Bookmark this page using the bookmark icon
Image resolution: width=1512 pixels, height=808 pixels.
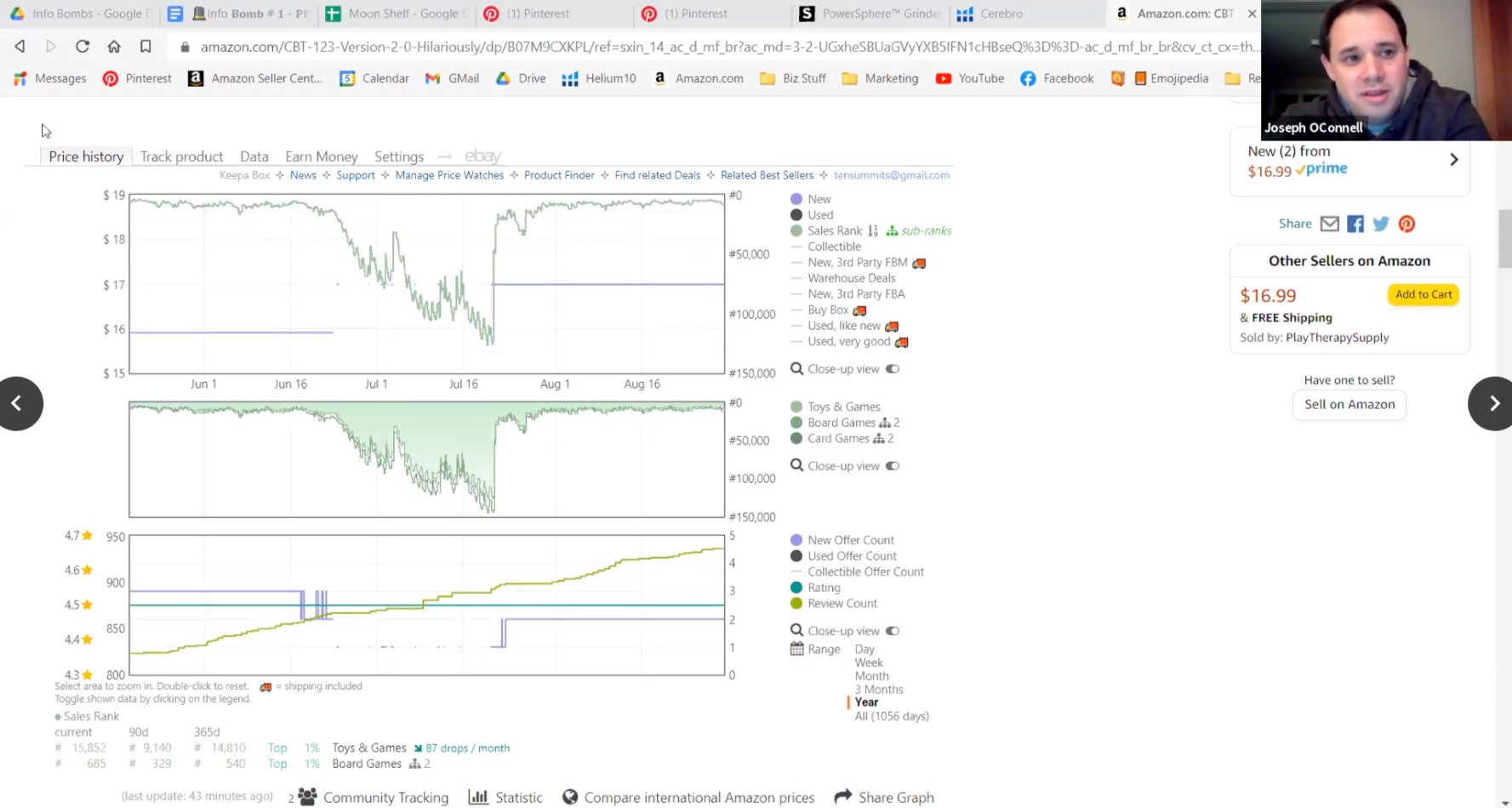pyautogui.click(x=145, y=46)
